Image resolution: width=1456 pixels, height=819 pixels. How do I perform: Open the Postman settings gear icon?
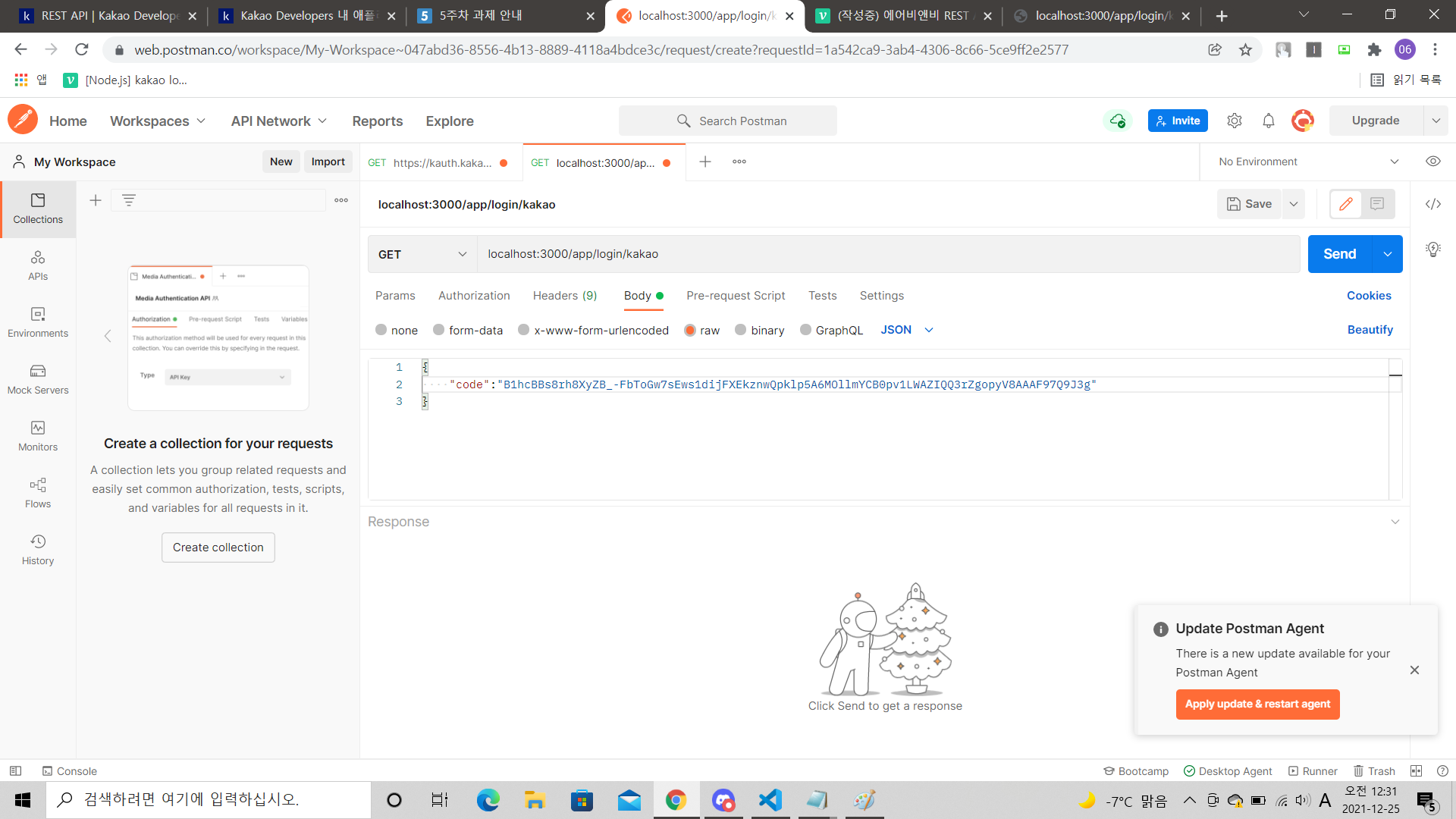(1235, 121)
